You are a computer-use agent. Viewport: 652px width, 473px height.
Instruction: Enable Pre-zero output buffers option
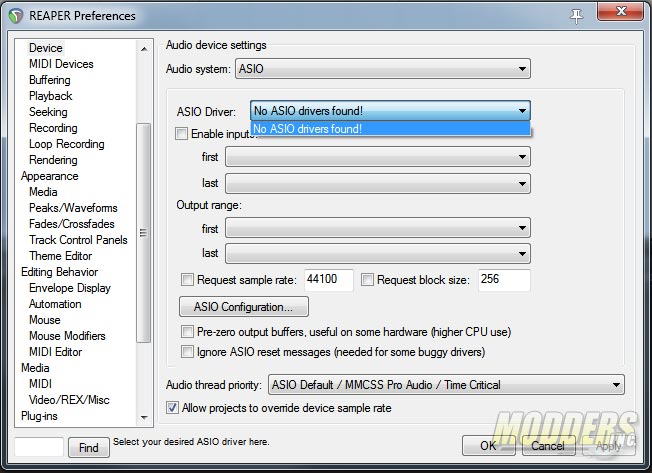(187, 332)
